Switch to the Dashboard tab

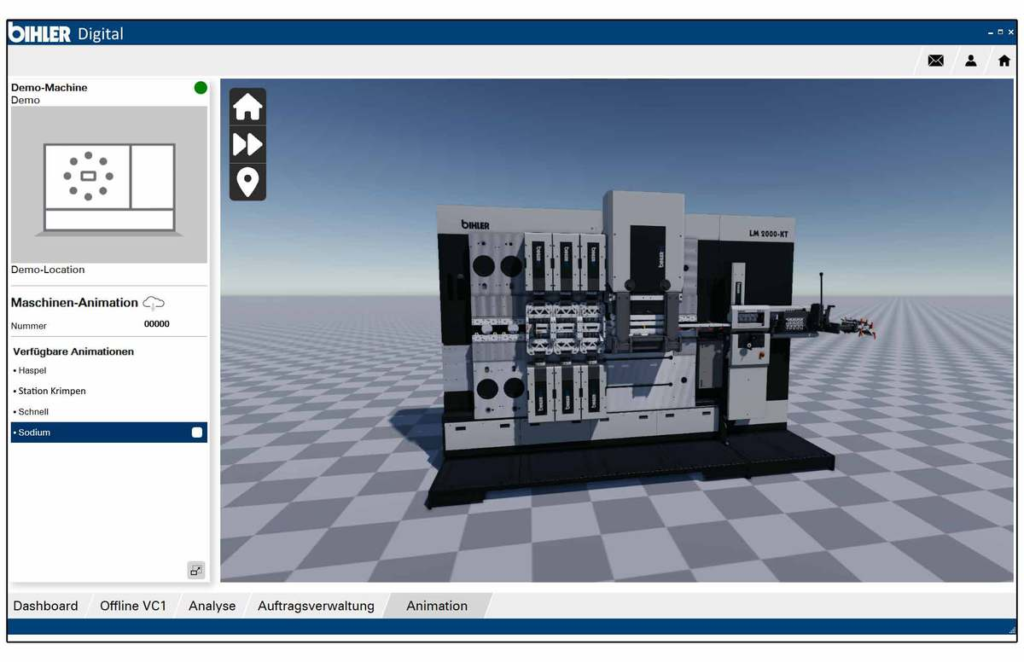45,606
